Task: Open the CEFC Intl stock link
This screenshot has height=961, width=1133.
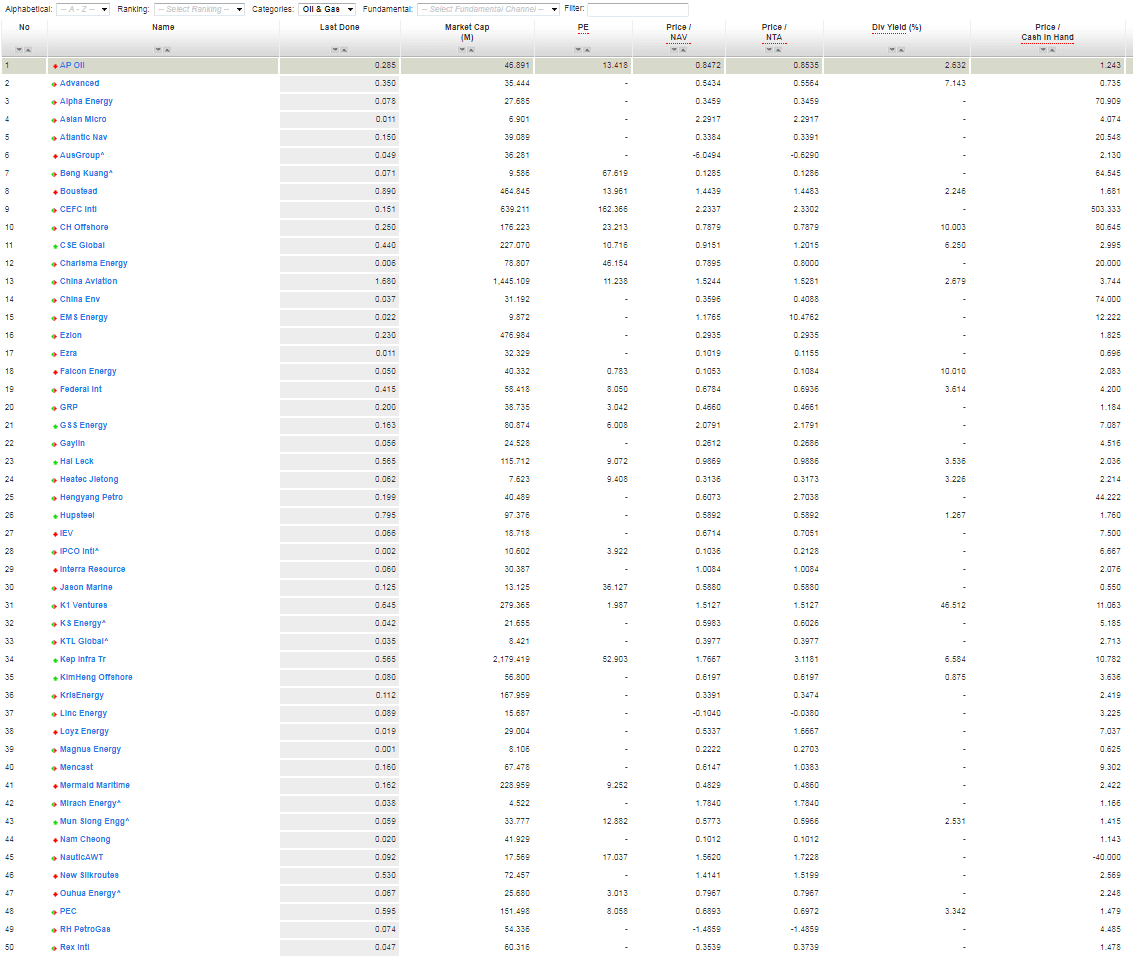Action: click(78, 210)
